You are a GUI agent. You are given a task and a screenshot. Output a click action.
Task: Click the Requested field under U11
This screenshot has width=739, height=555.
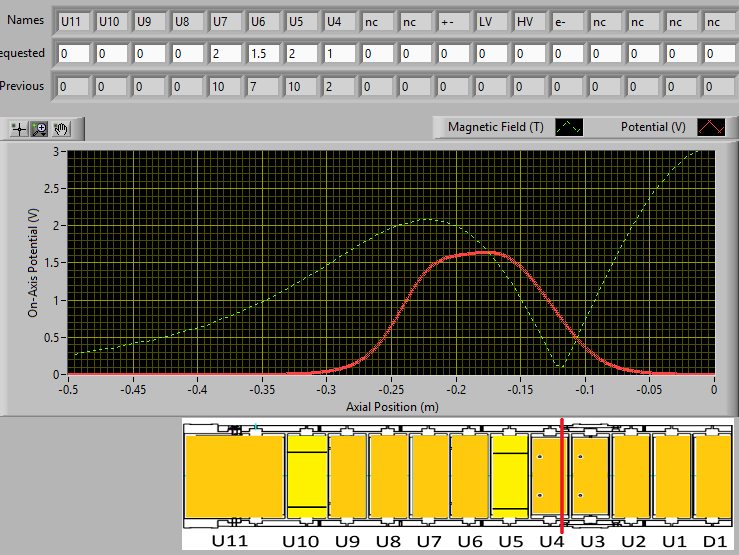click(72, 52)
